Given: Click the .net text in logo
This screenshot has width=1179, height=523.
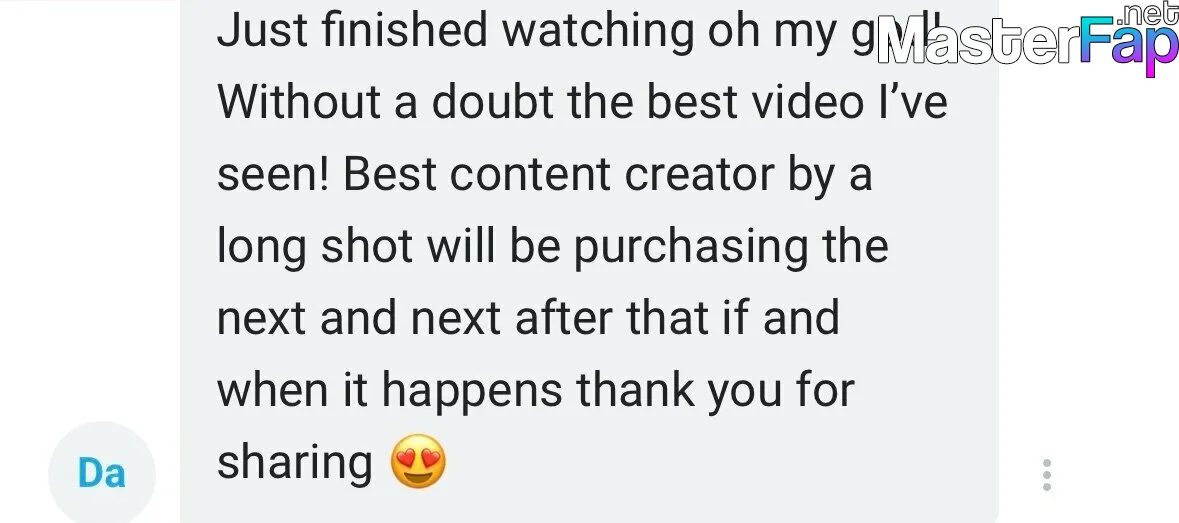Looking at the screenshot, I should 1147,13.
